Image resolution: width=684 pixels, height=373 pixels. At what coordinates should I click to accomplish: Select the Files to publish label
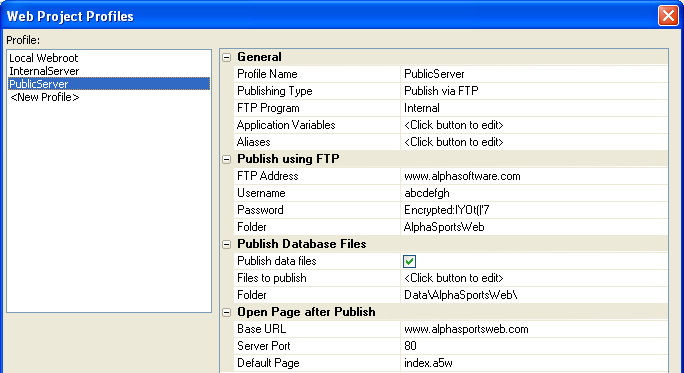pyautogui.click(x=271, y=278)
